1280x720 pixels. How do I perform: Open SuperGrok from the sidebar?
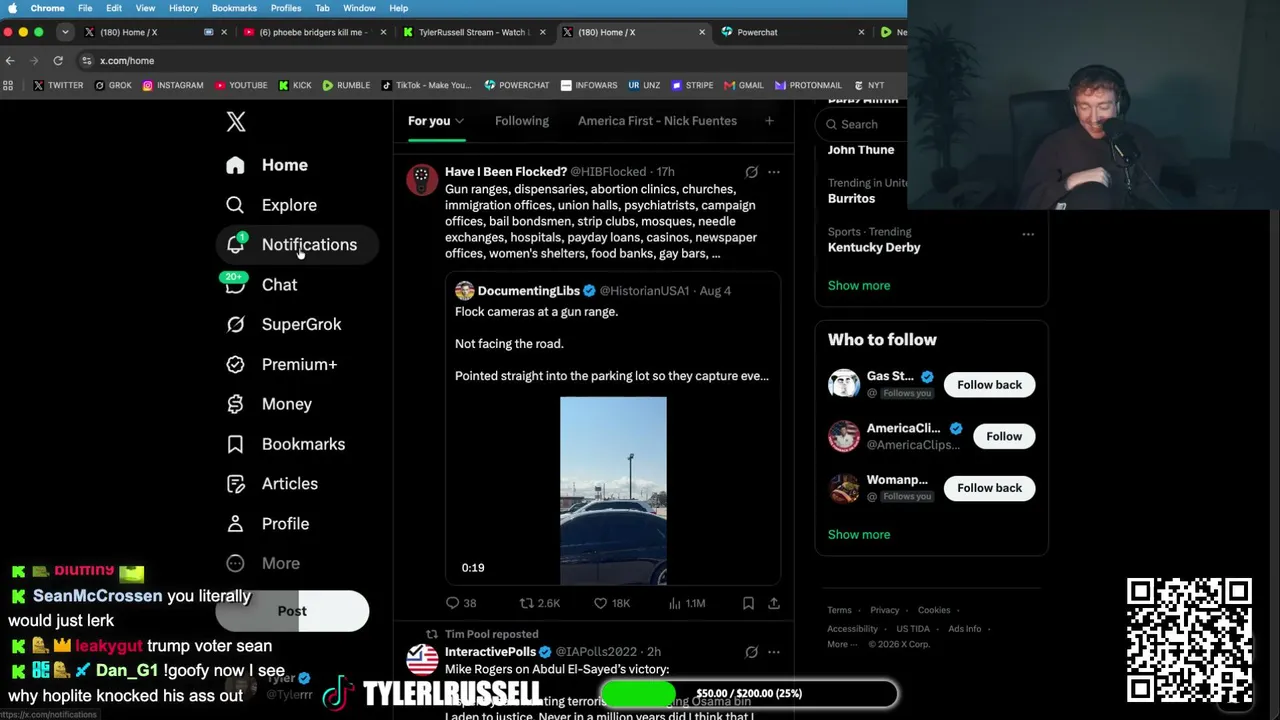pyautogui.click(x=283, y=324)
